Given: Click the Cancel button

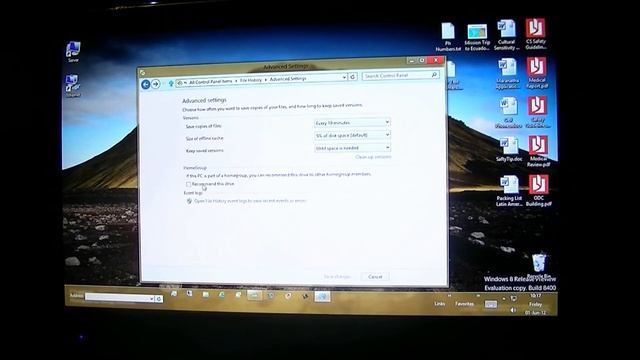Looking at the screenshot, I should click(x=375, y=277).
